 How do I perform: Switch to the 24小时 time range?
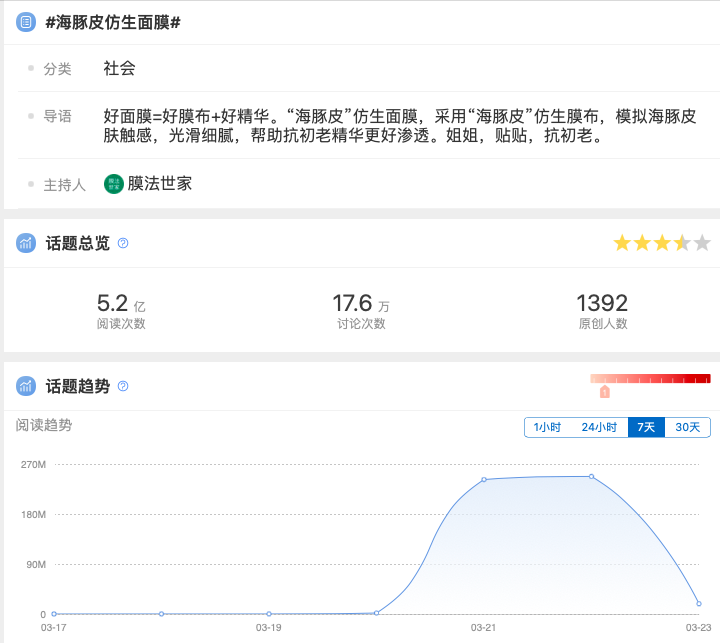pos(599,427)
